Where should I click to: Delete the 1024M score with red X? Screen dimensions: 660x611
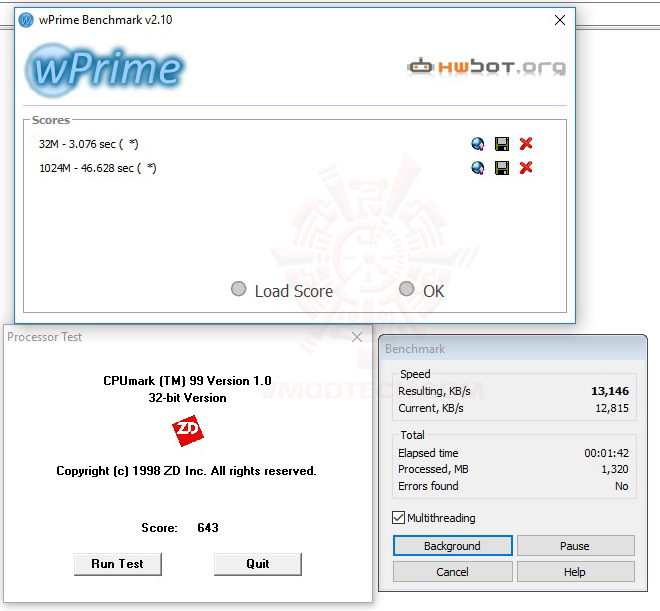click(526, 167)
